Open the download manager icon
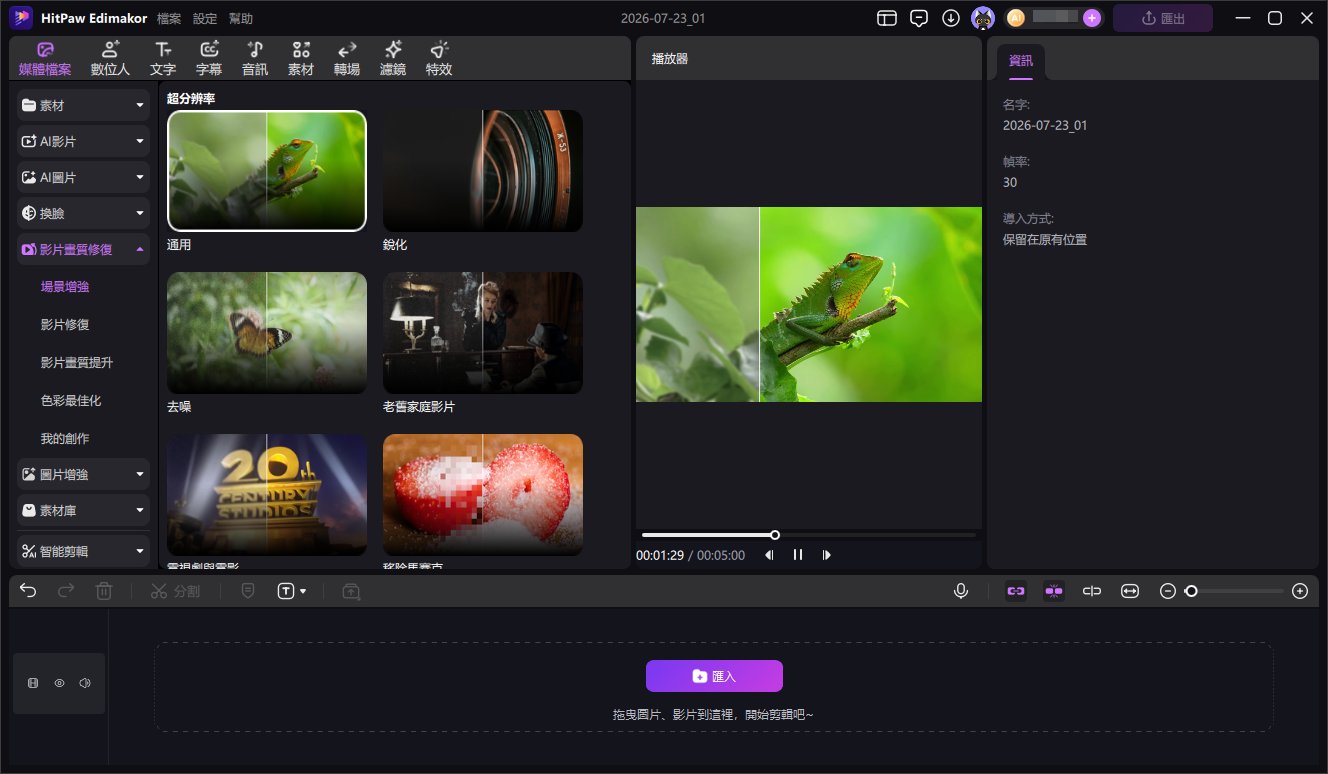The height and width of the screenshot is (774, 1328). (x=951, y=18)
